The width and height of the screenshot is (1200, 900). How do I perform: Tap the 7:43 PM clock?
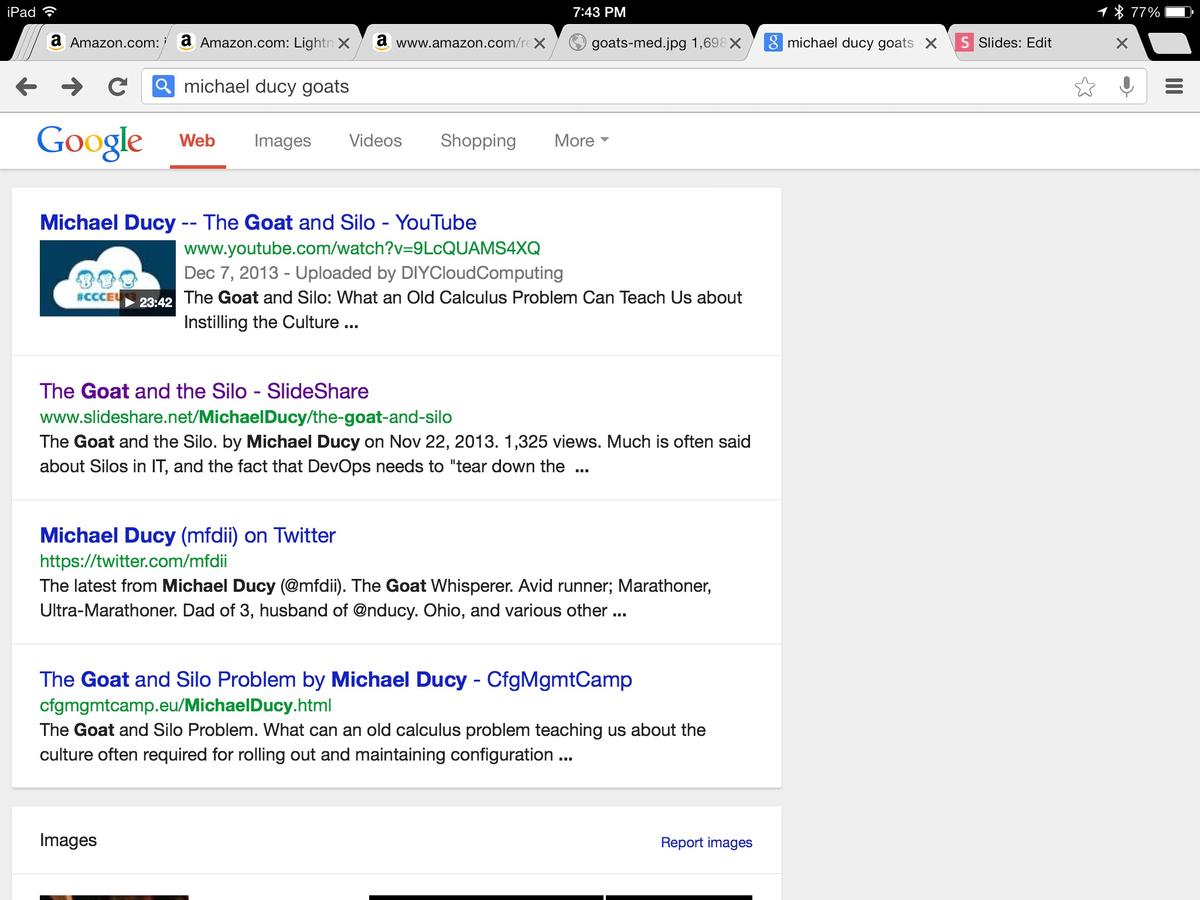point(599,12)
